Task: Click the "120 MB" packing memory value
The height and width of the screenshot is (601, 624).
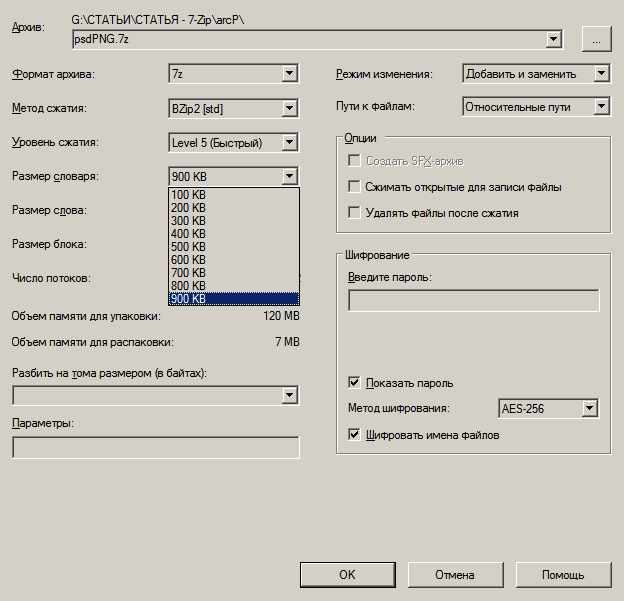Action: [281, 316]
